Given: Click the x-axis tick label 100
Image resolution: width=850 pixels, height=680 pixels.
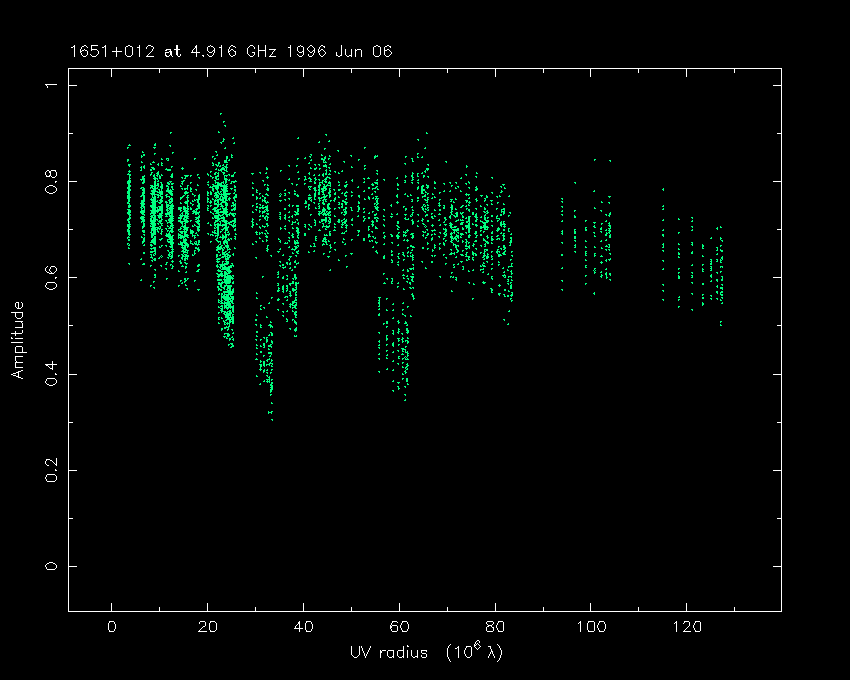Looking at the screenshot, I should click(x=591, y=627).
